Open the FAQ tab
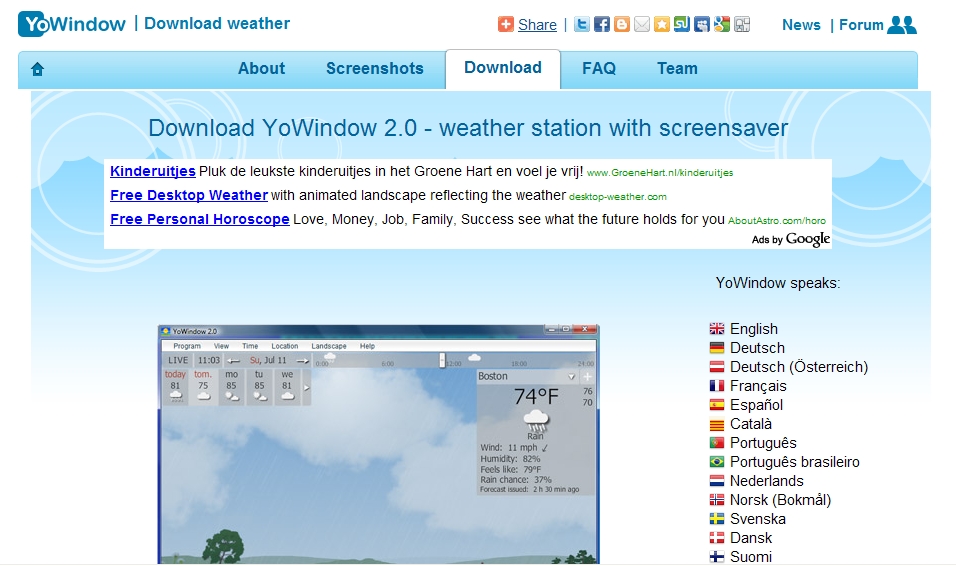The height and width of the screenshot is (566, 956). (599, 68)
